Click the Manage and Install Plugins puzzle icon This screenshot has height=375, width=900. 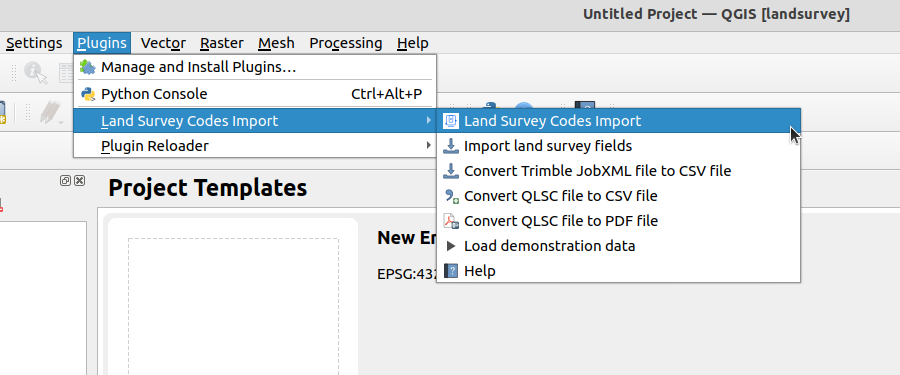click(88, 67)
